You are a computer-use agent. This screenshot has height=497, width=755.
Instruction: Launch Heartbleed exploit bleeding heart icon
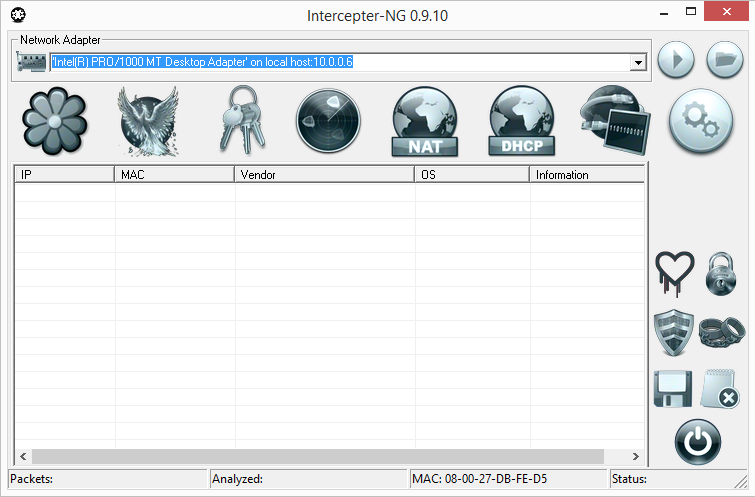[x=675, y=274]
